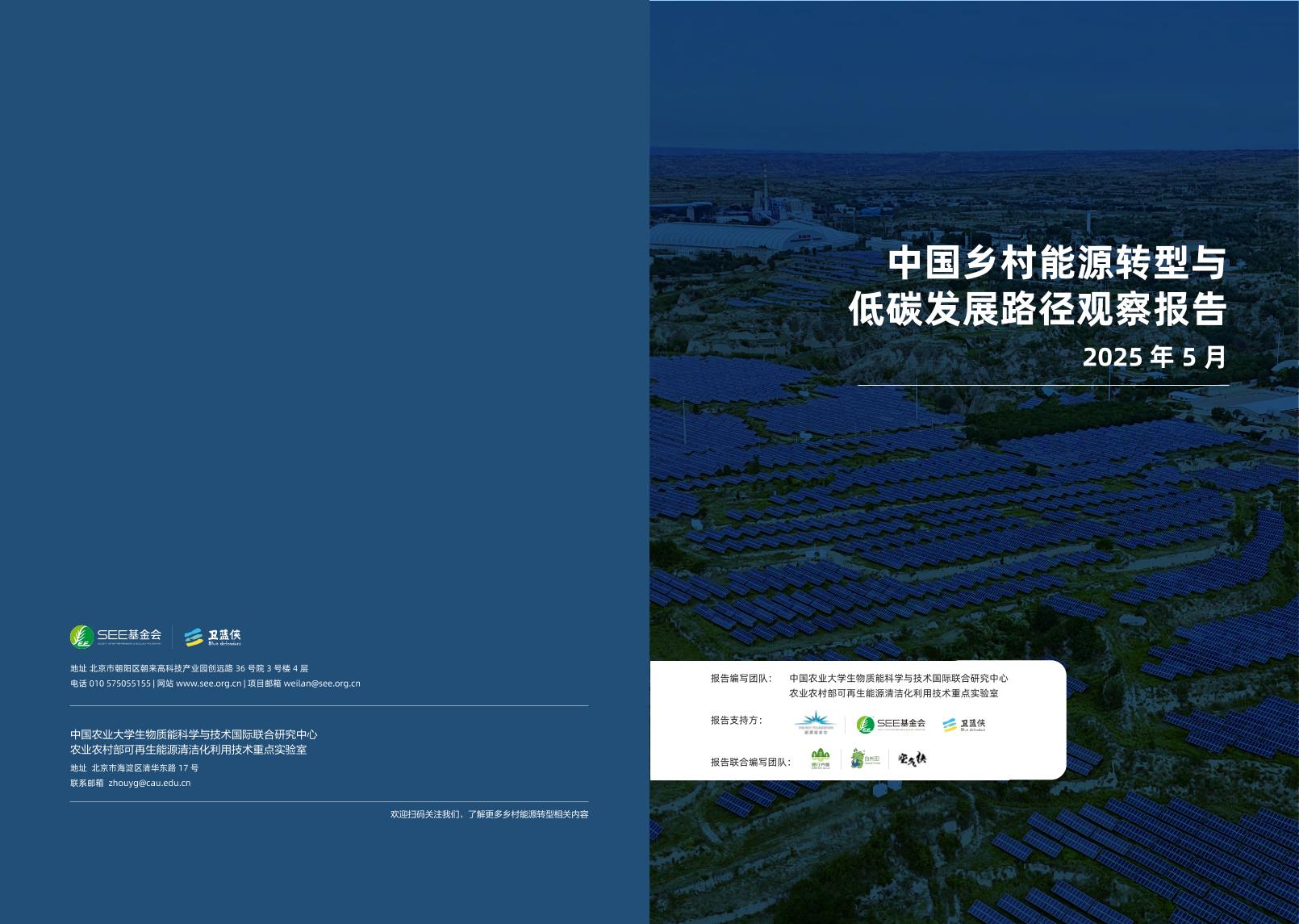This screenshot has height=924, width=1299.
Task: Select the 卫蓝侠 logo under 报告支持方
Action: (x=964, y=725)
